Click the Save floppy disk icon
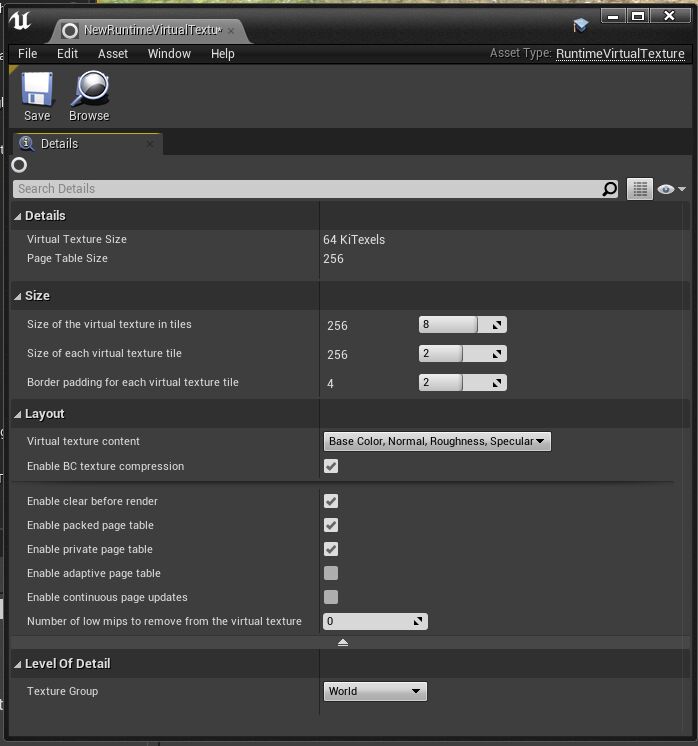The width and height of the screenshot is (698, 746). 37,89
